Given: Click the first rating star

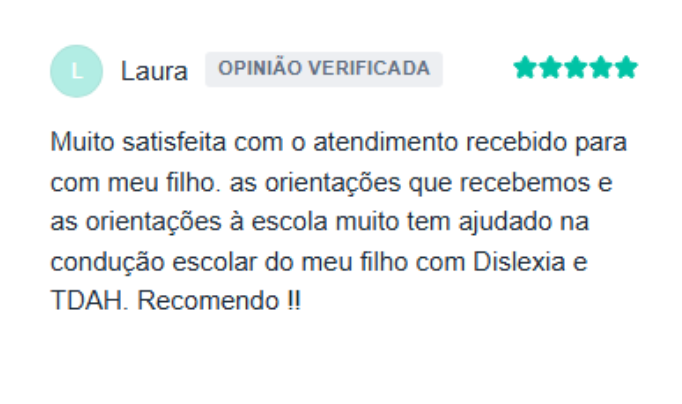Looking at the screenshot, I should tap(525, 67).
